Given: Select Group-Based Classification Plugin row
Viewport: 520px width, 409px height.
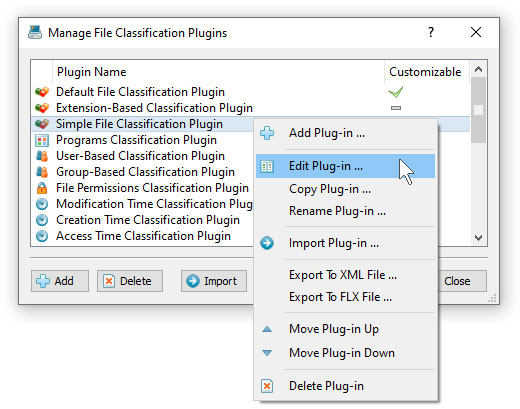Looking at the screenshot, I should (143, 172).
